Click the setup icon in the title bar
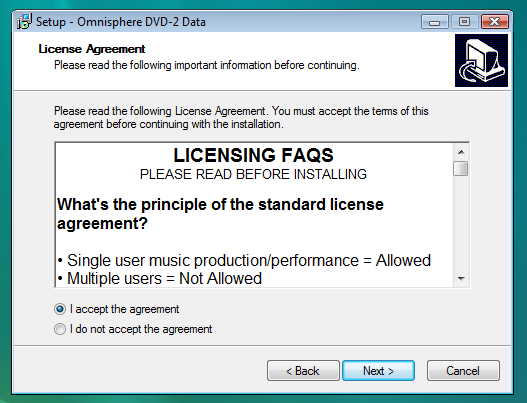The image size is (527, 403). (25, 22)
